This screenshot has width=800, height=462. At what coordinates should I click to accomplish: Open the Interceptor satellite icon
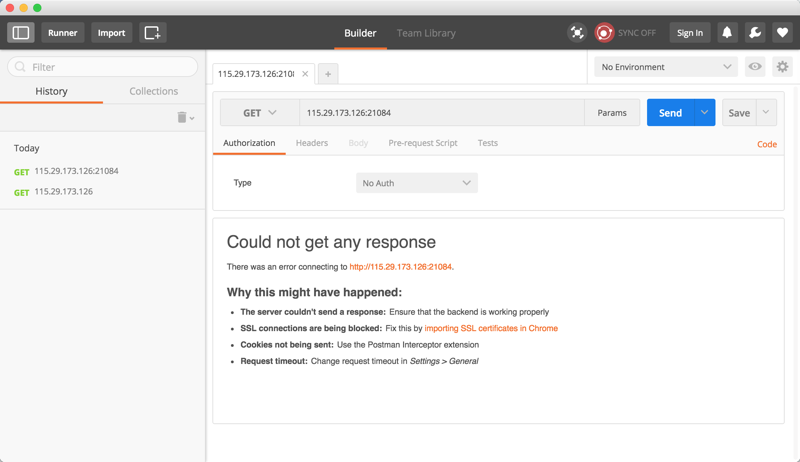(577, 33)
